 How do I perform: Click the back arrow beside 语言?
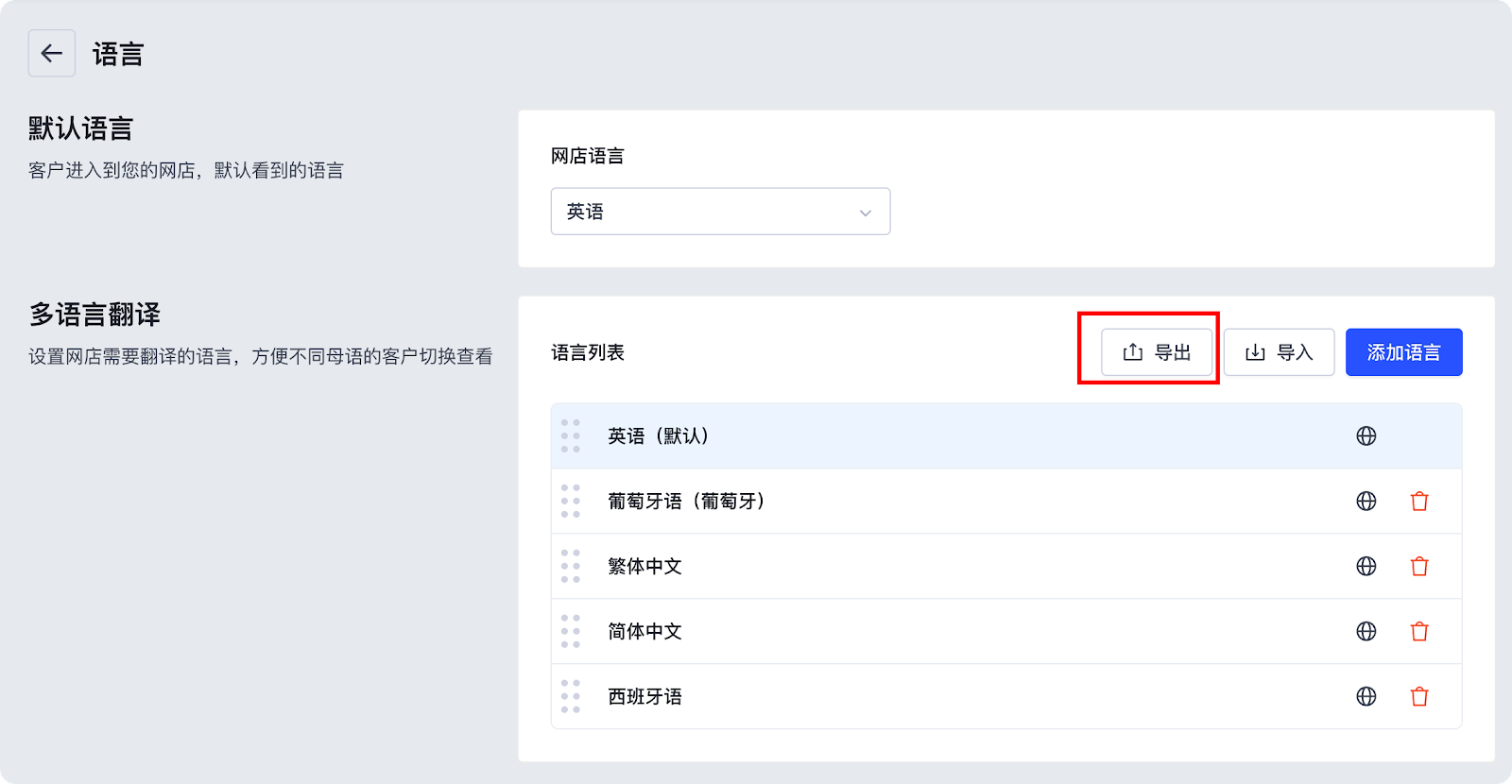(x=52, y=54)
